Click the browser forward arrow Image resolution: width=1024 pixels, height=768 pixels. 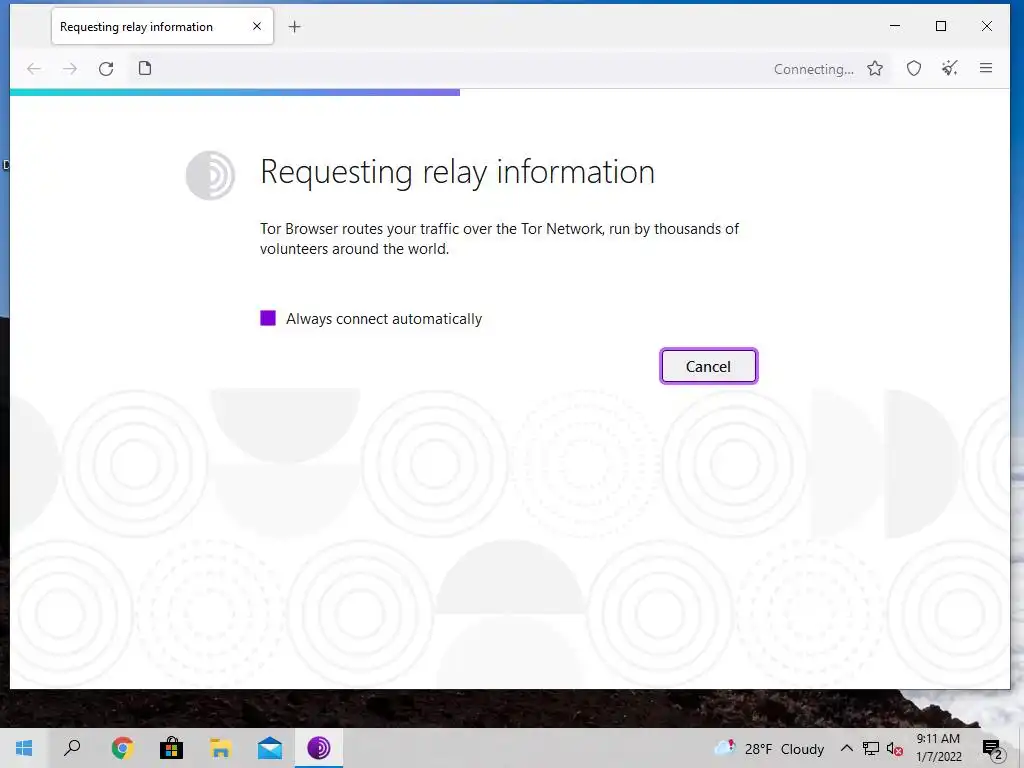click(70, 69)
